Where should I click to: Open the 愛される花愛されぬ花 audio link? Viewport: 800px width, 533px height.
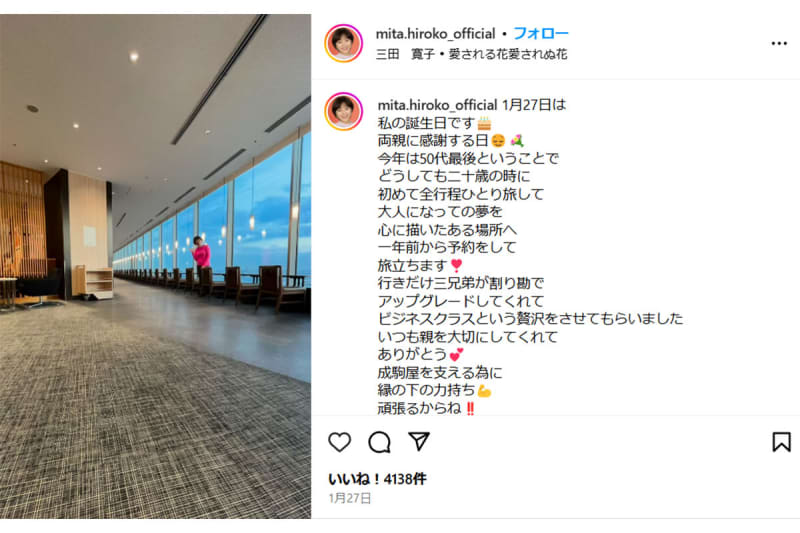click(508, 54)
